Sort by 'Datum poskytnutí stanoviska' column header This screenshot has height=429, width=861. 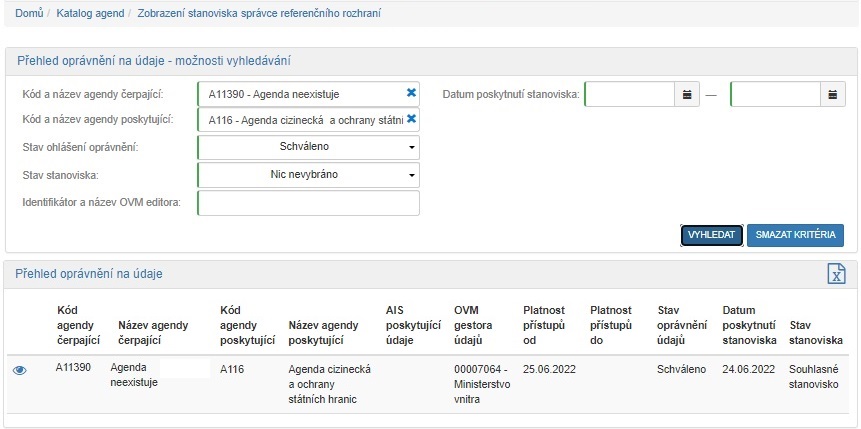(749, 325)
